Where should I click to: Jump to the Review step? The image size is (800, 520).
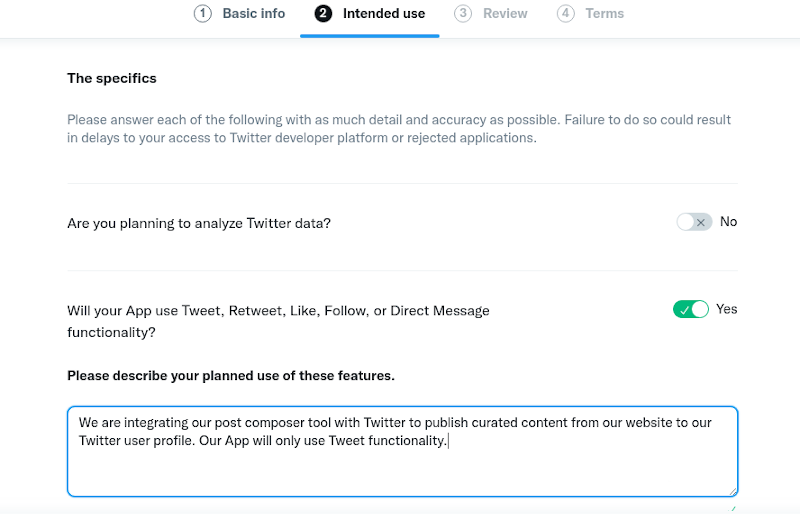tap(505, 14)
